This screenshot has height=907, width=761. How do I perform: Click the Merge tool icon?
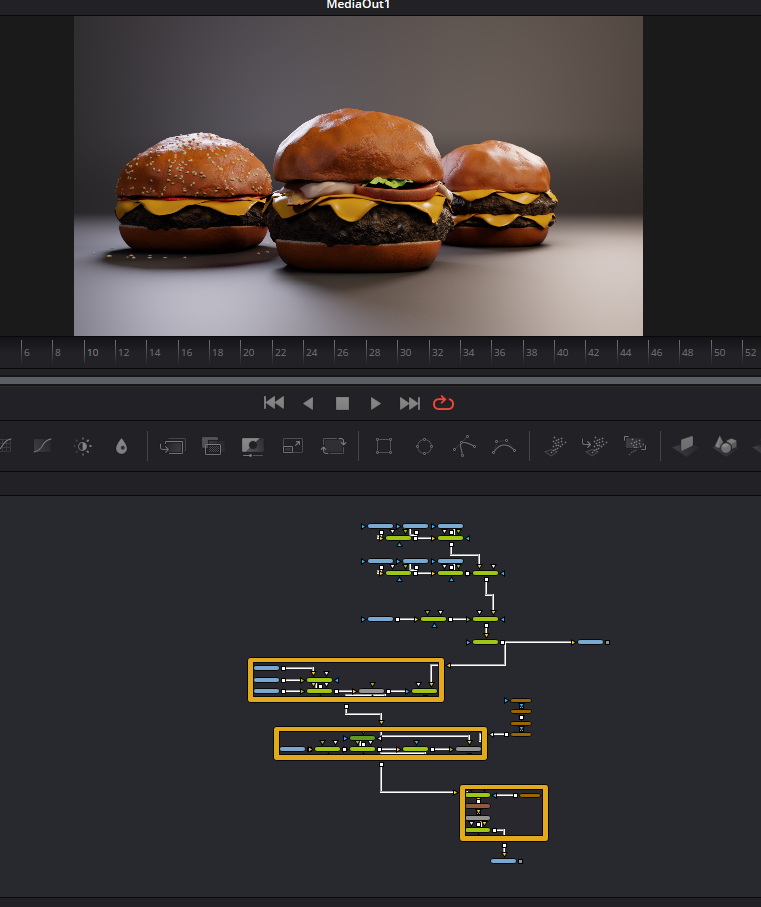[x=172, y=447]
